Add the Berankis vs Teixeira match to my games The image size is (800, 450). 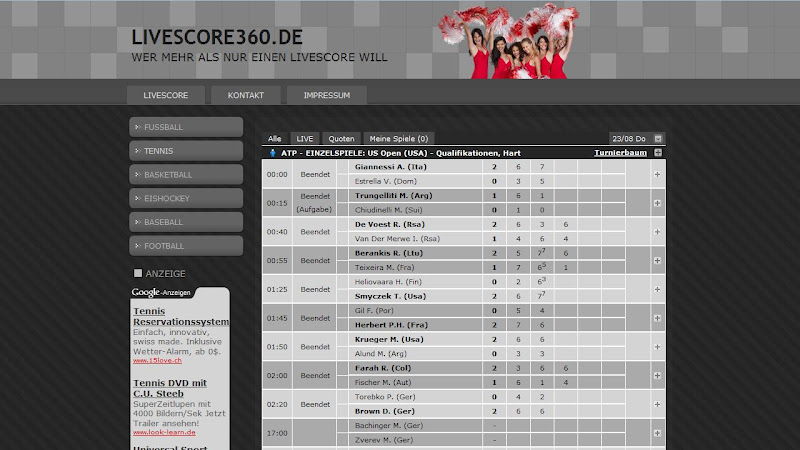tap(657, 261)
